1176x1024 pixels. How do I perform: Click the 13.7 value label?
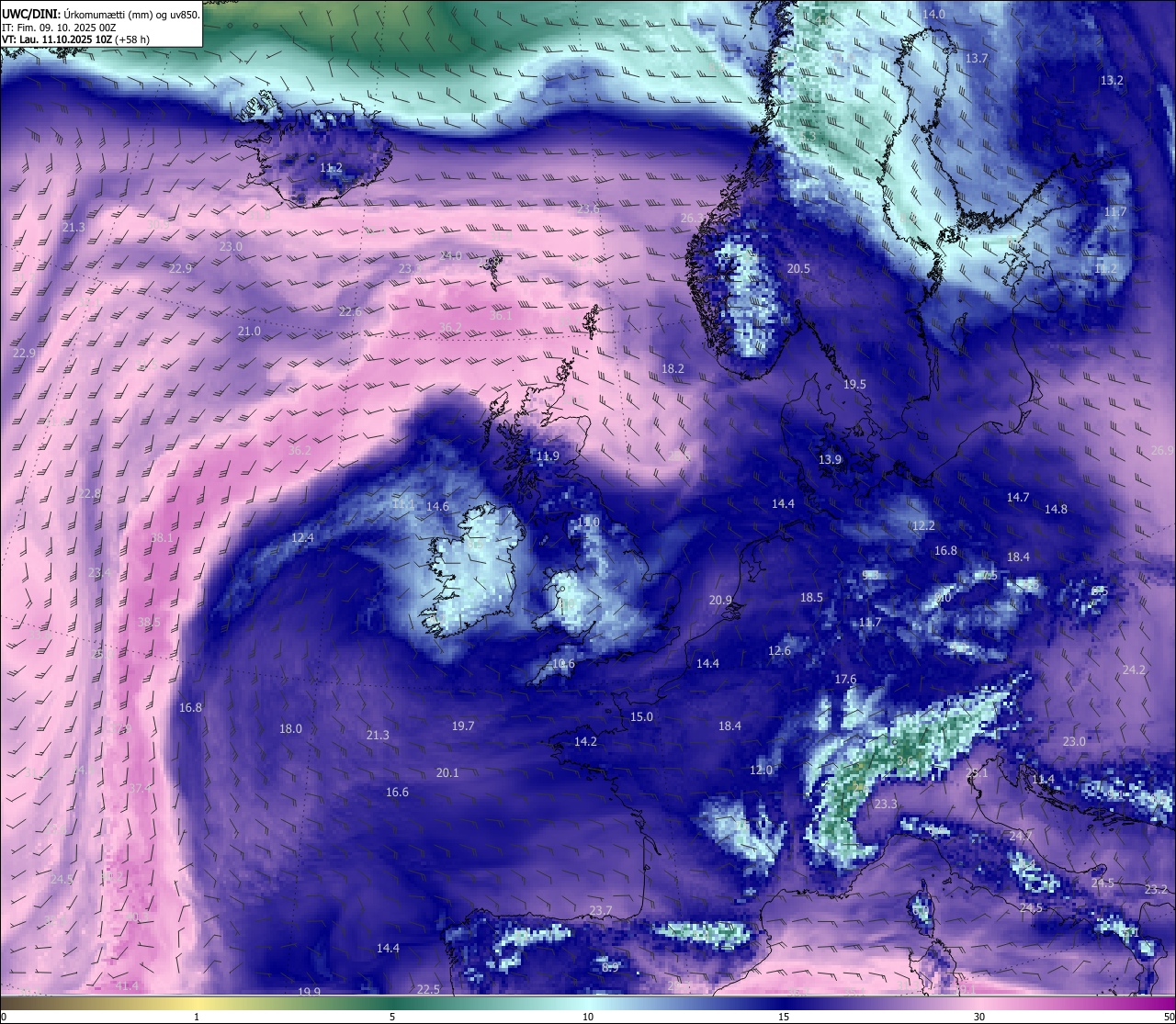(977, 58)
